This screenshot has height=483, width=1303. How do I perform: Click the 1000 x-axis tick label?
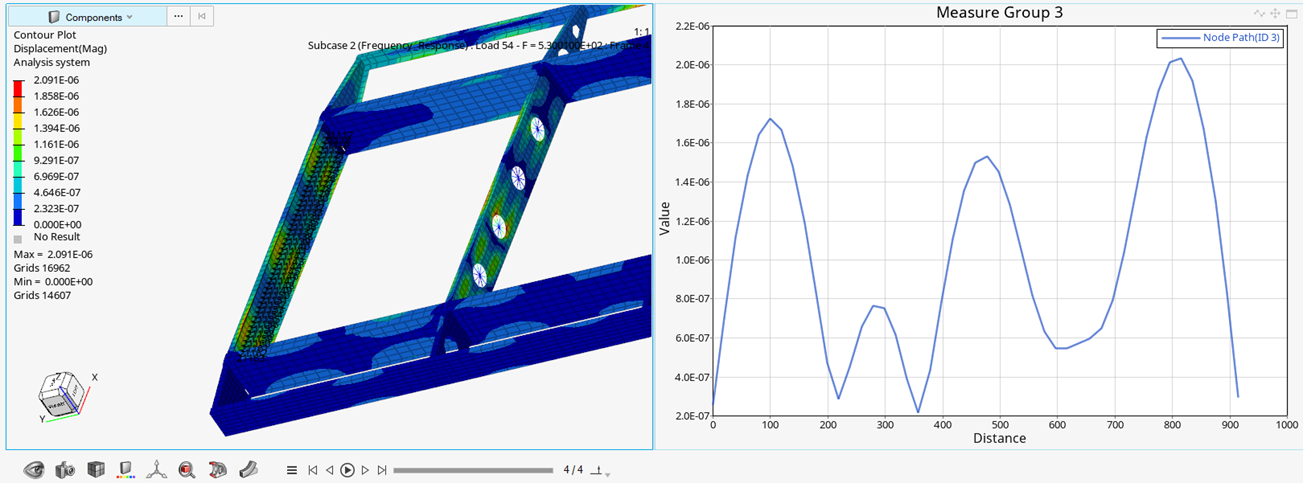coord(1287,425)
